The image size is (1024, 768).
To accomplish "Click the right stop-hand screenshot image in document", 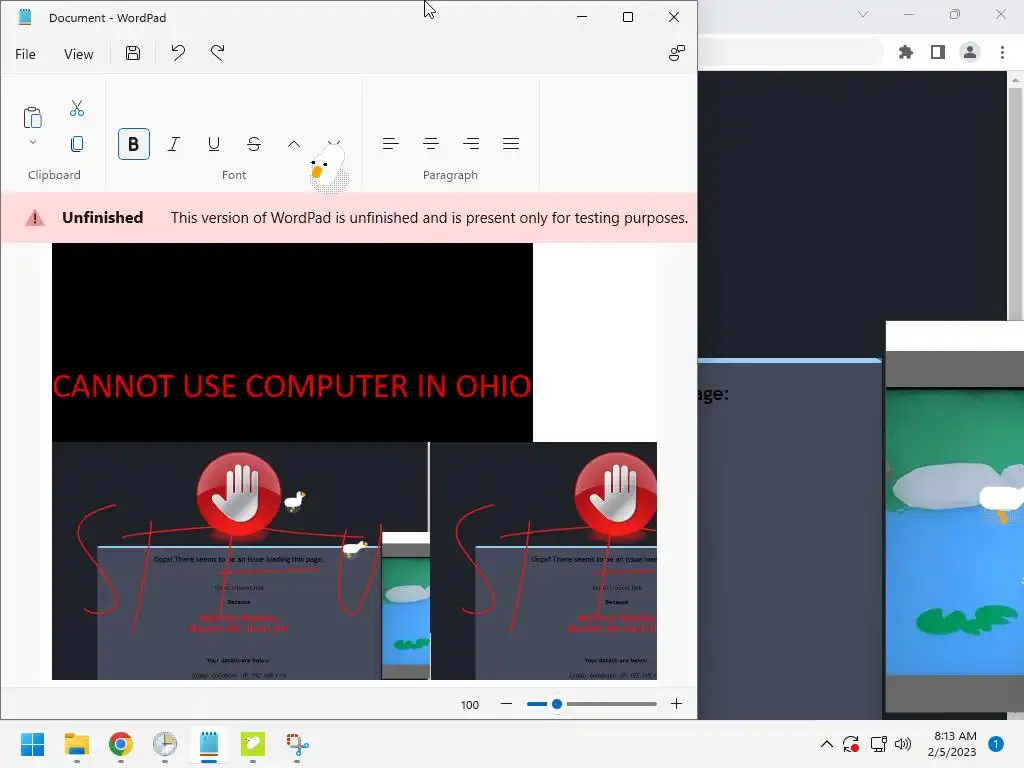I will click(544, 561).
